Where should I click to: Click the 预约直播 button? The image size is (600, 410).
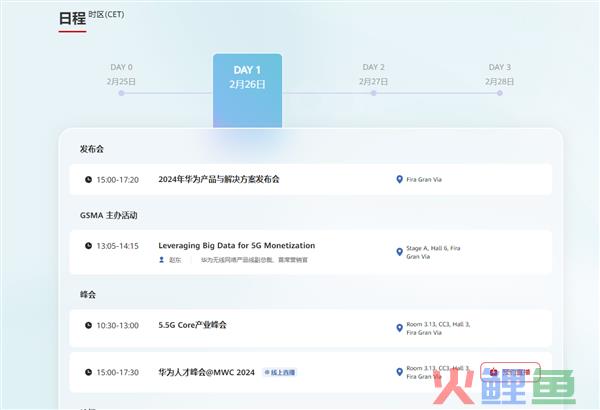pos(510,372)
